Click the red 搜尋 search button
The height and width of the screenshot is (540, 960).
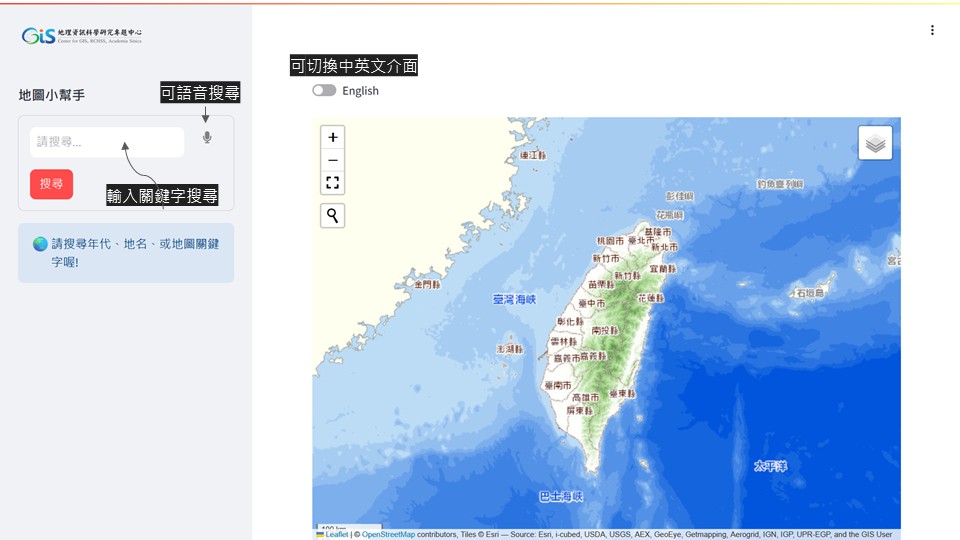click(x=51, y=184)
